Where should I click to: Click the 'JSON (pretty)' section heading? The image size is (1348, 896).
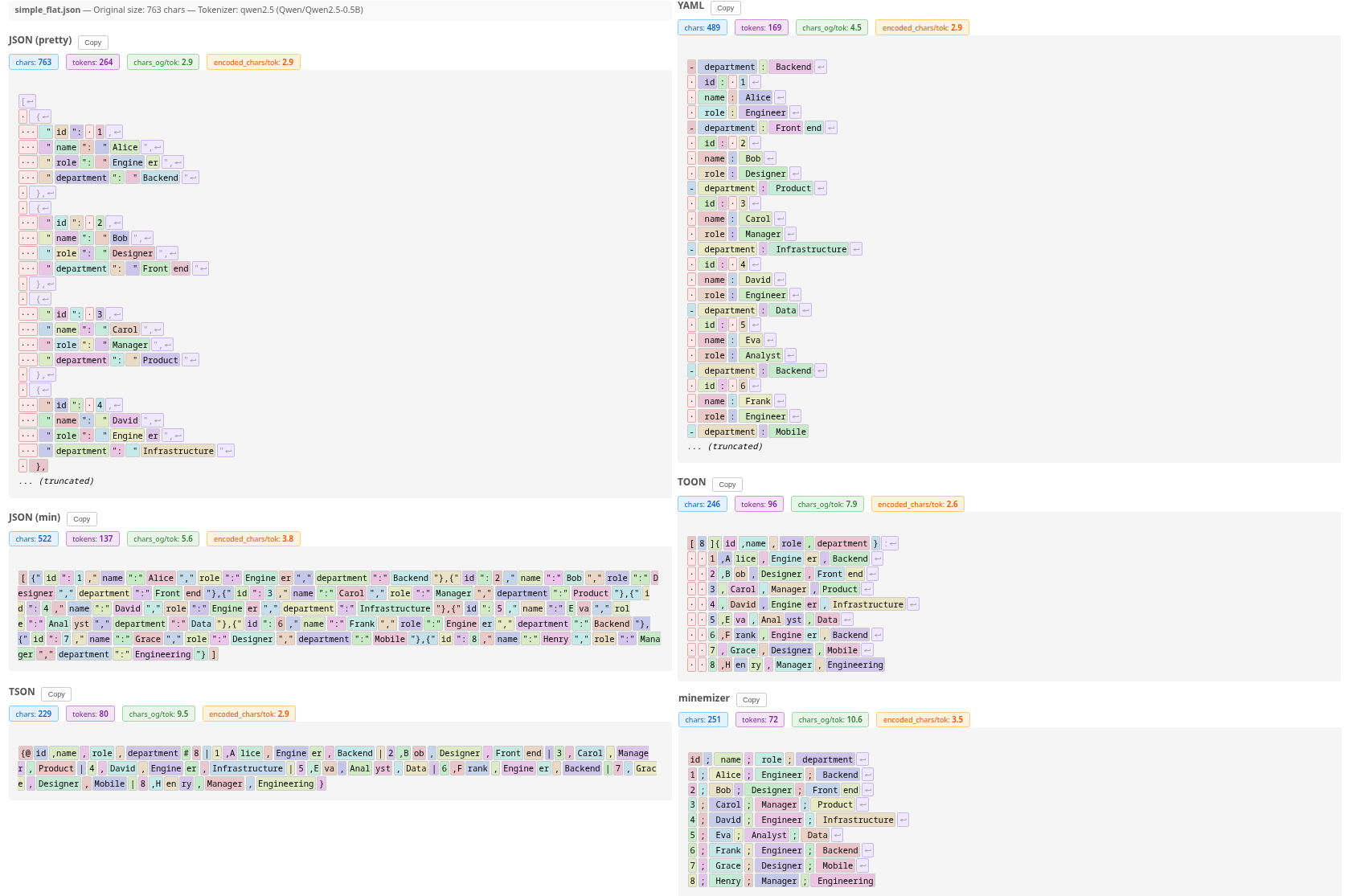click(40, 40)
